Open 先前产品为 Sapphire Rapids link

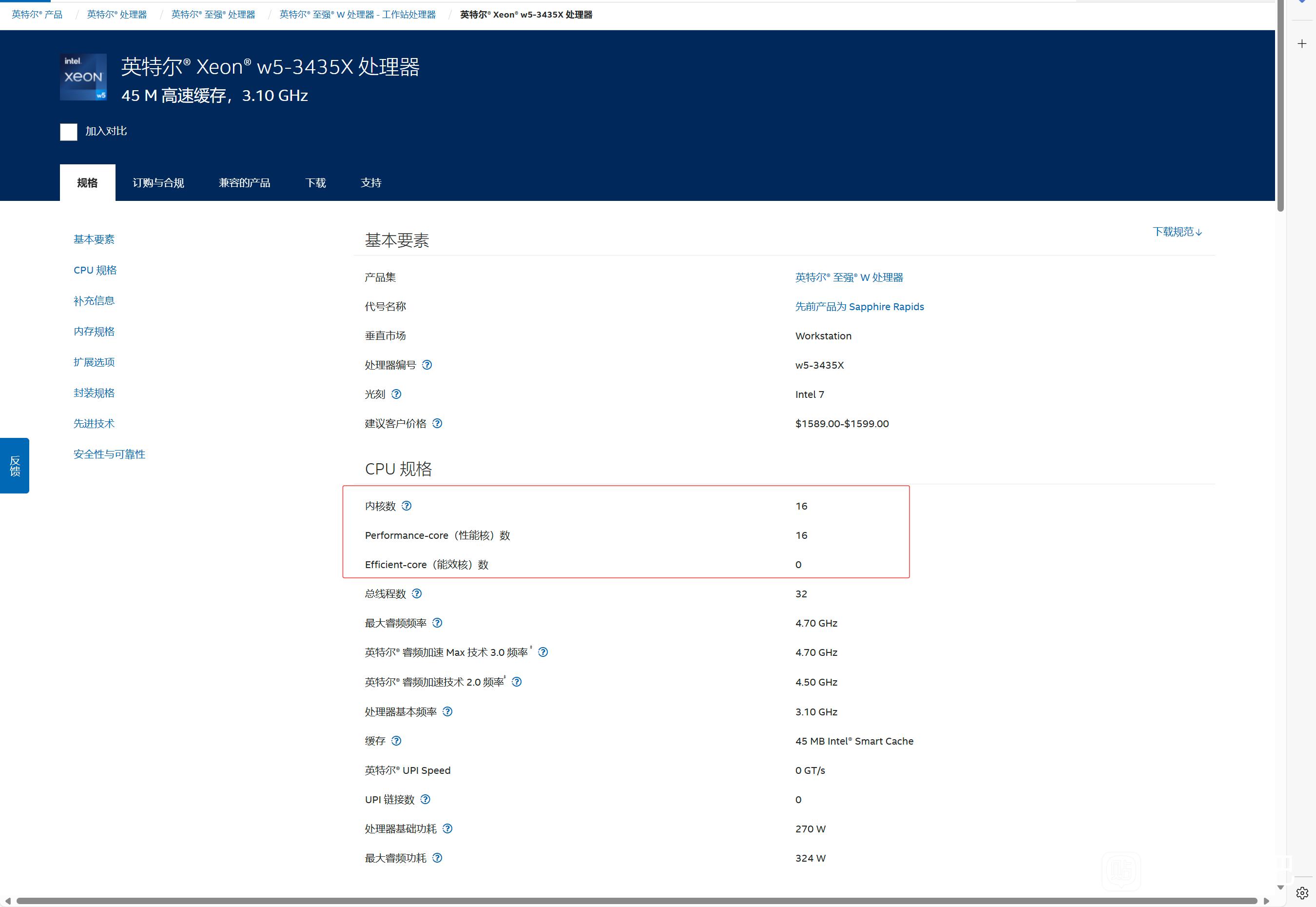pos(859,306)
